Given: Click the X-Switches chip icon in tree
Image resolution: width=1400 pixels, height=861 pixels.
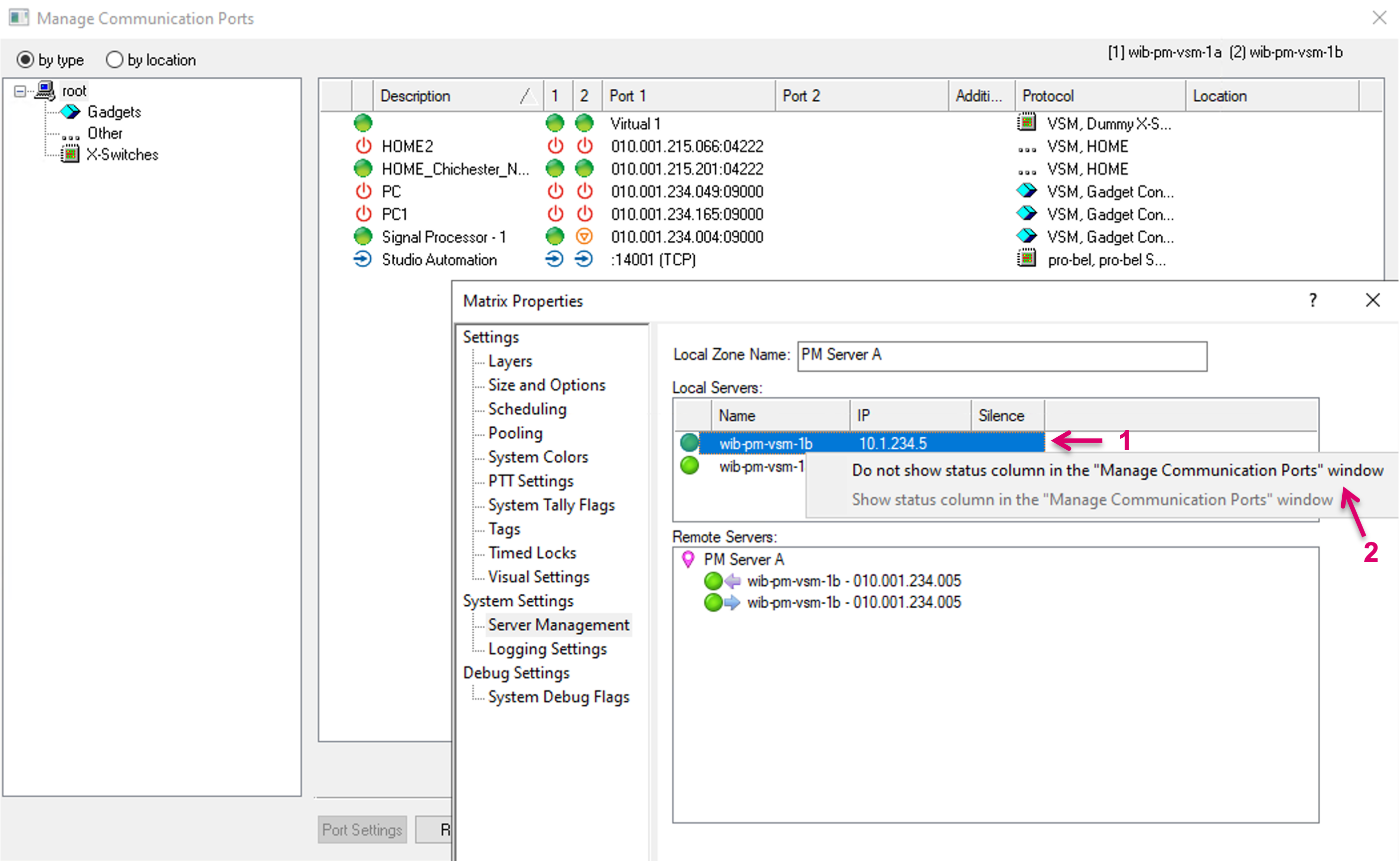Looking at the screenshot, I should pyautogui.click(x=69, y=155).
